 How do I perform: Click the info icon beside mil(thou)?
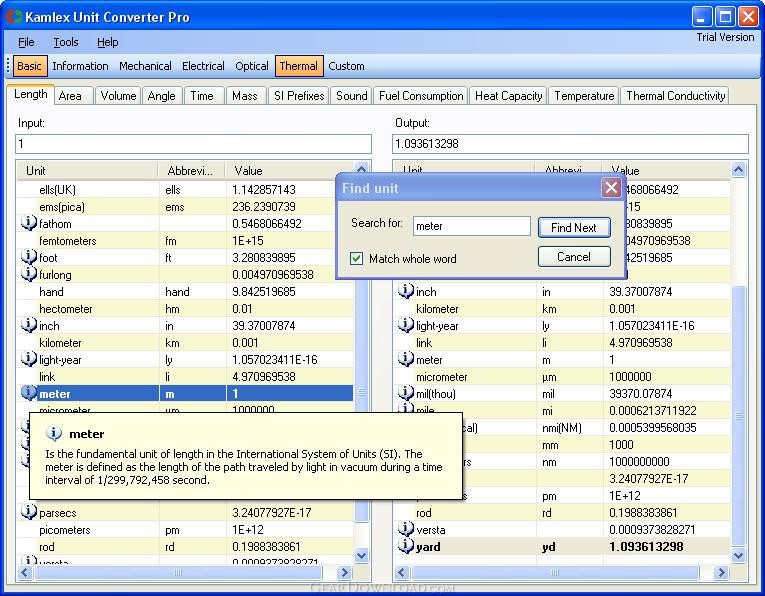click(x=406, y=393)
